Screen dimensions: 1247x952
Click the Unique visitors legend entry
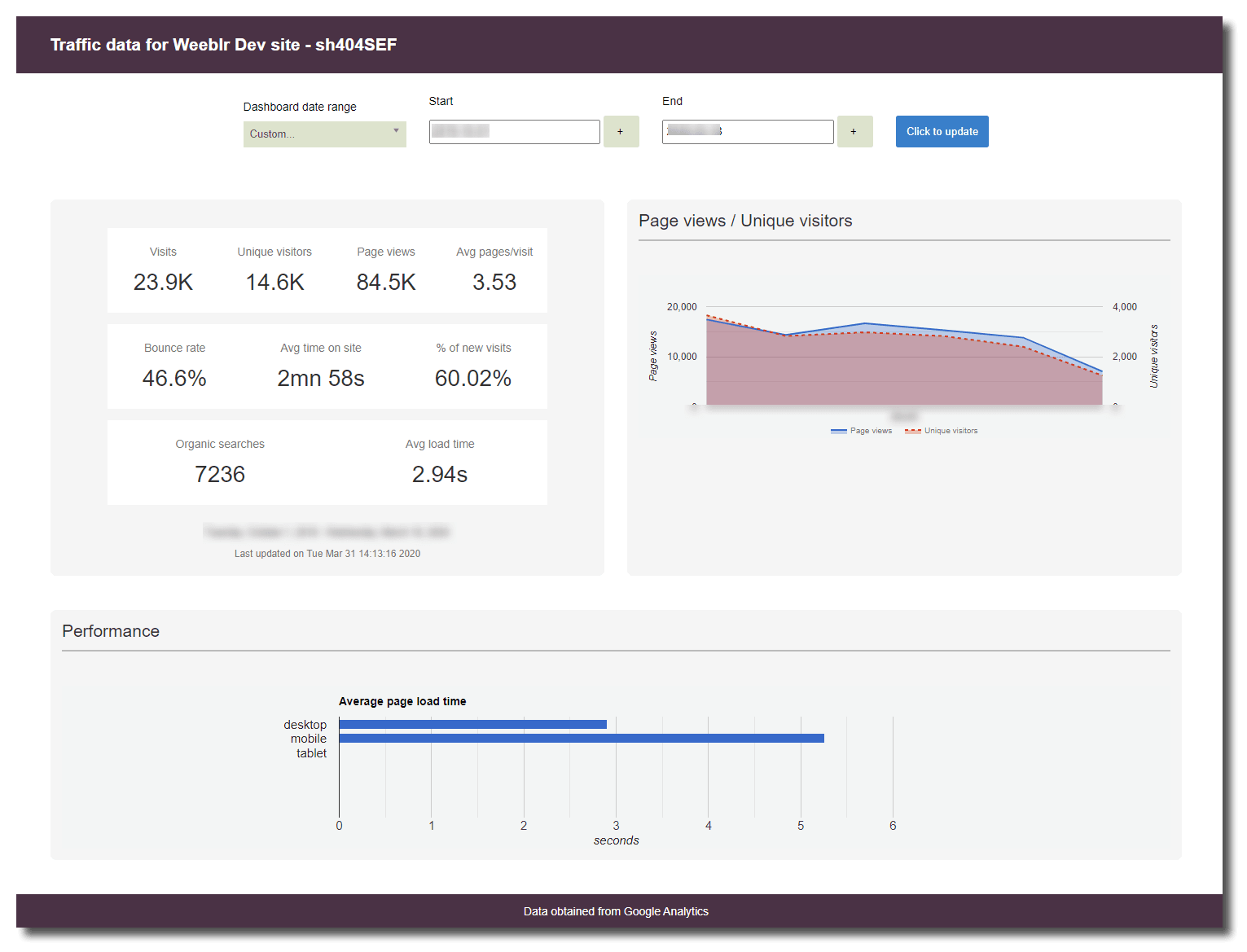[941, 431]
